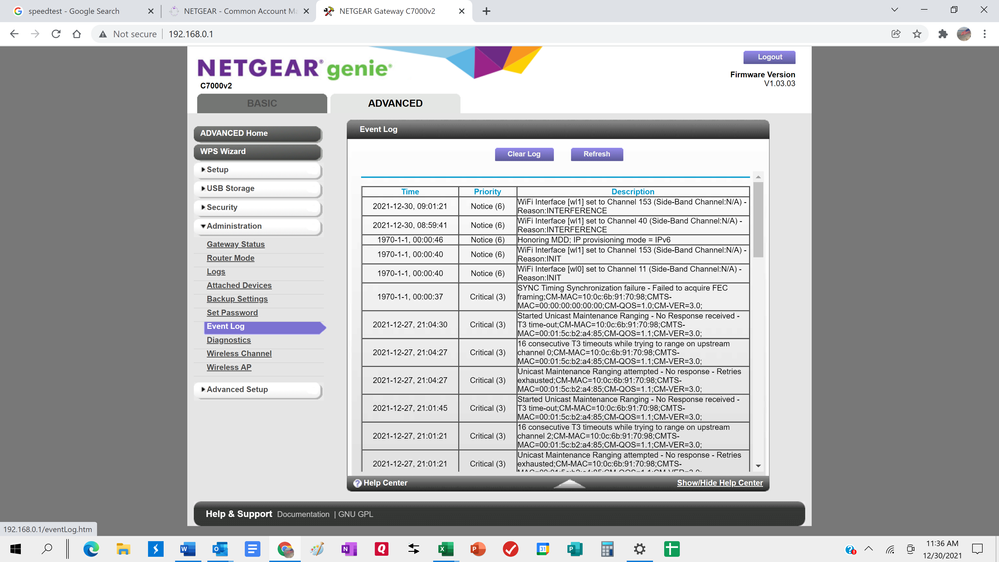Select Event Log in sidebar

coord(264,327)
